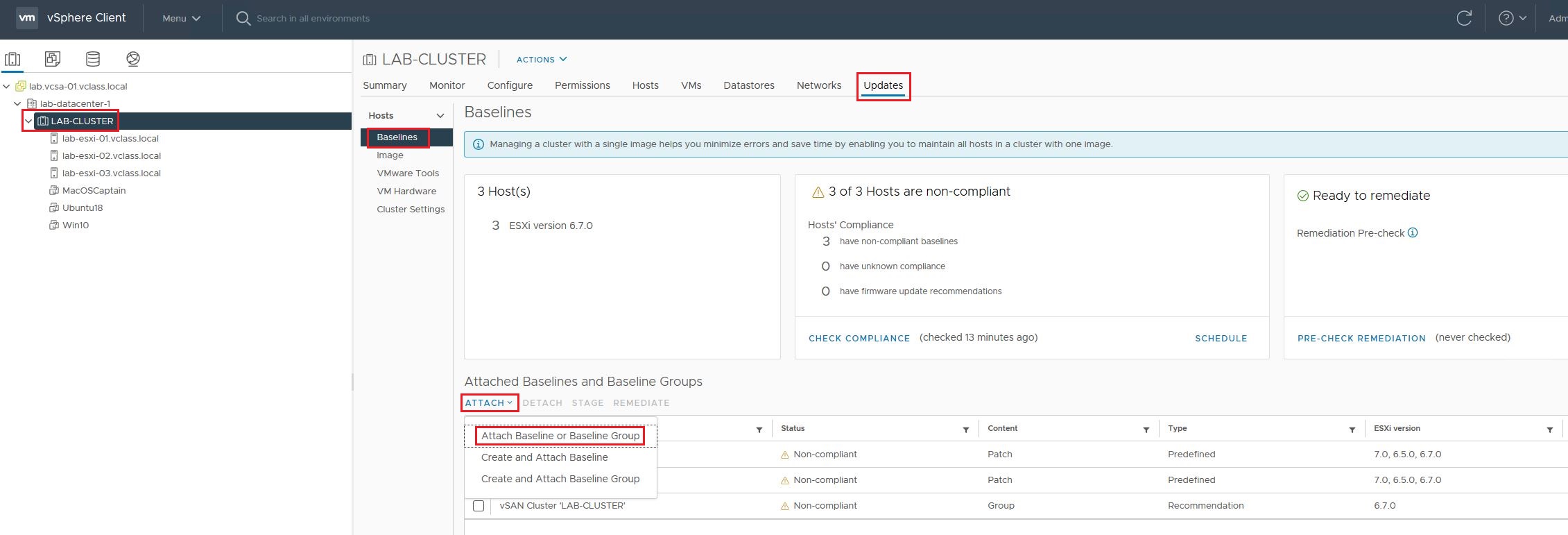Viewport: 1568px width, 535px height.
Task: Click PRE-CHECK REMEDIATION button
Action: coord(1361,338)
